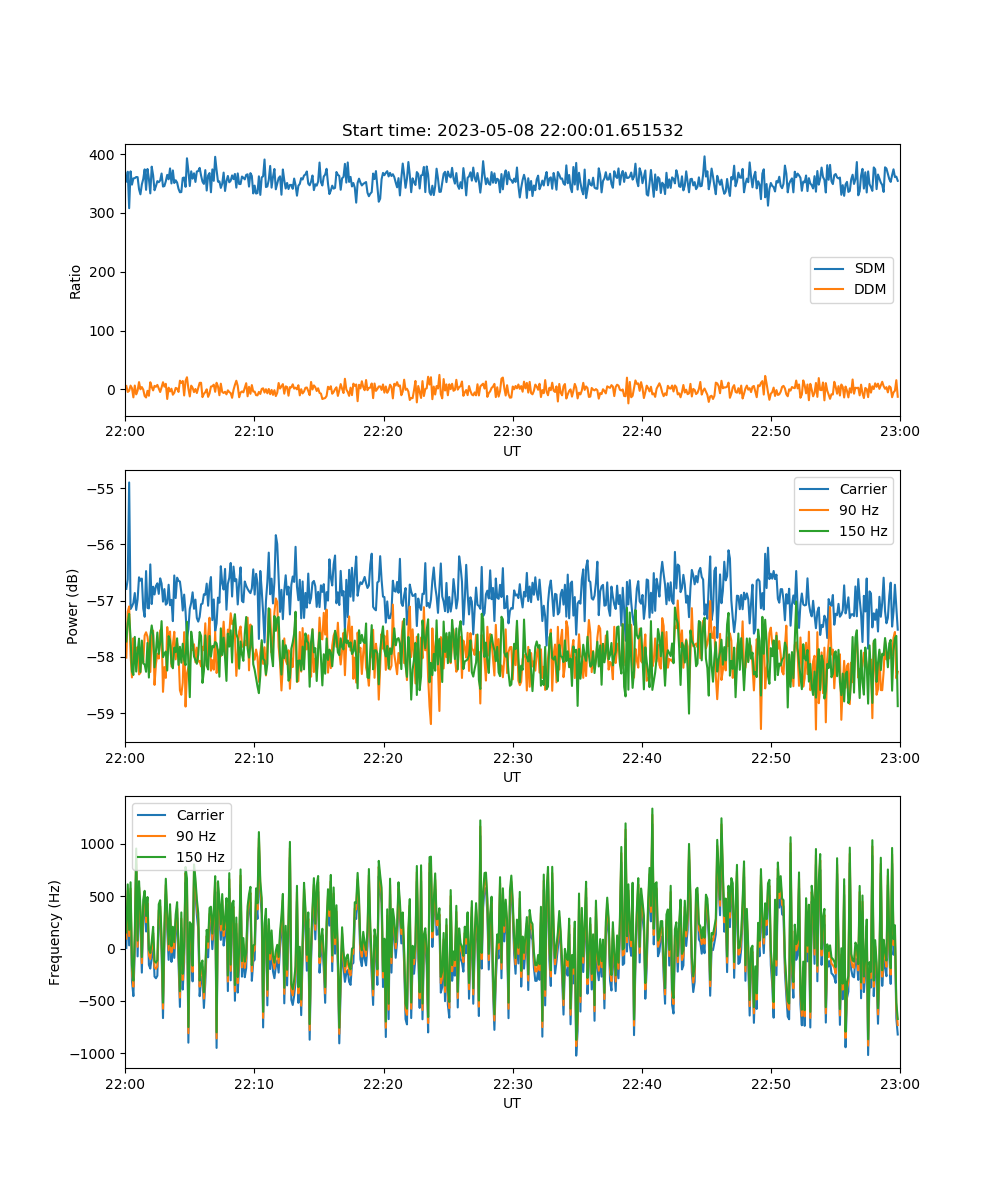
Task: Click the 22:10 tick under the Ratio plot
Action: [x=254, y=431]
